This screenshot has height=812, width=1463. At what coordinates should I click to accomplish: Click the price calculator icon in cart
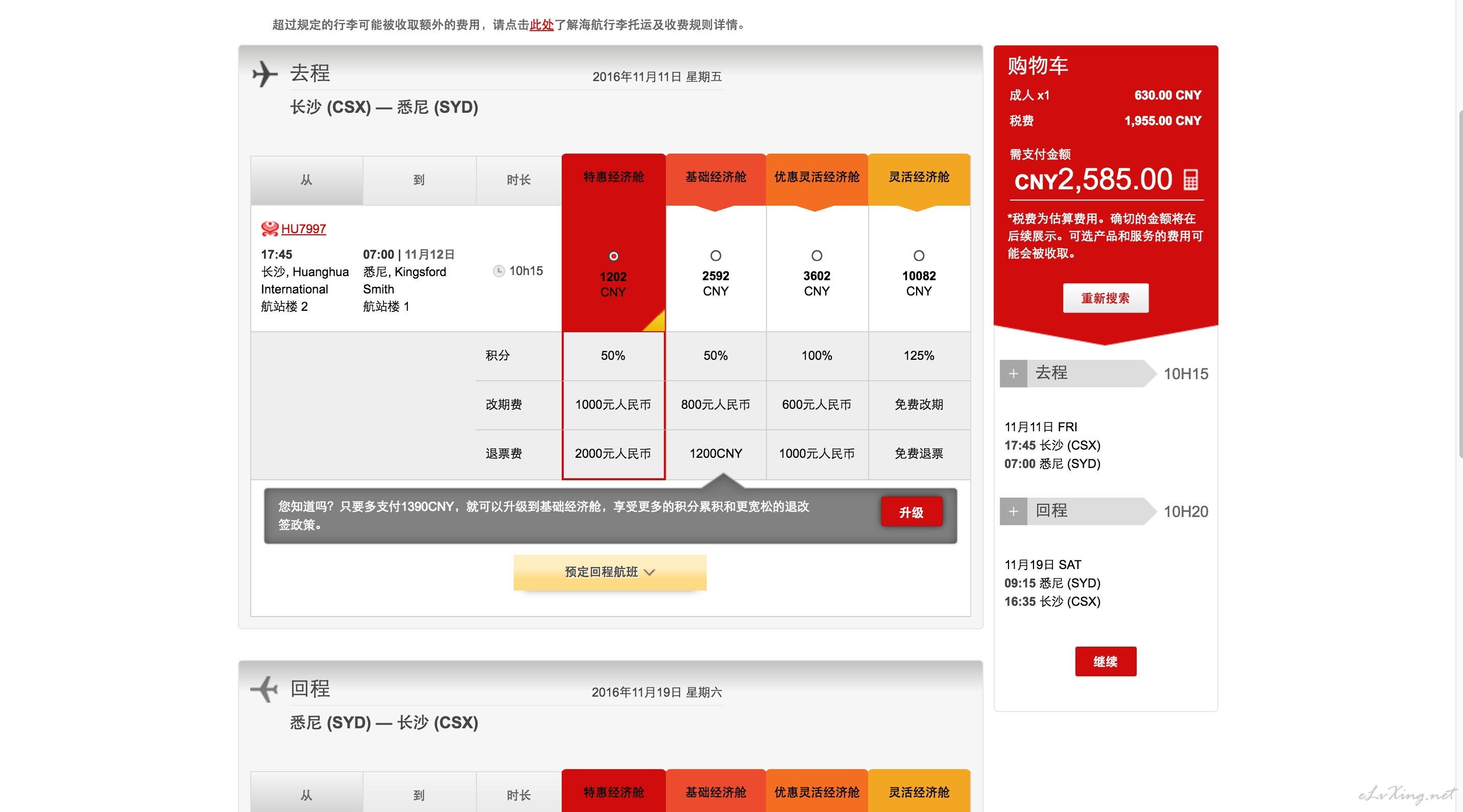click(1190, 180)
